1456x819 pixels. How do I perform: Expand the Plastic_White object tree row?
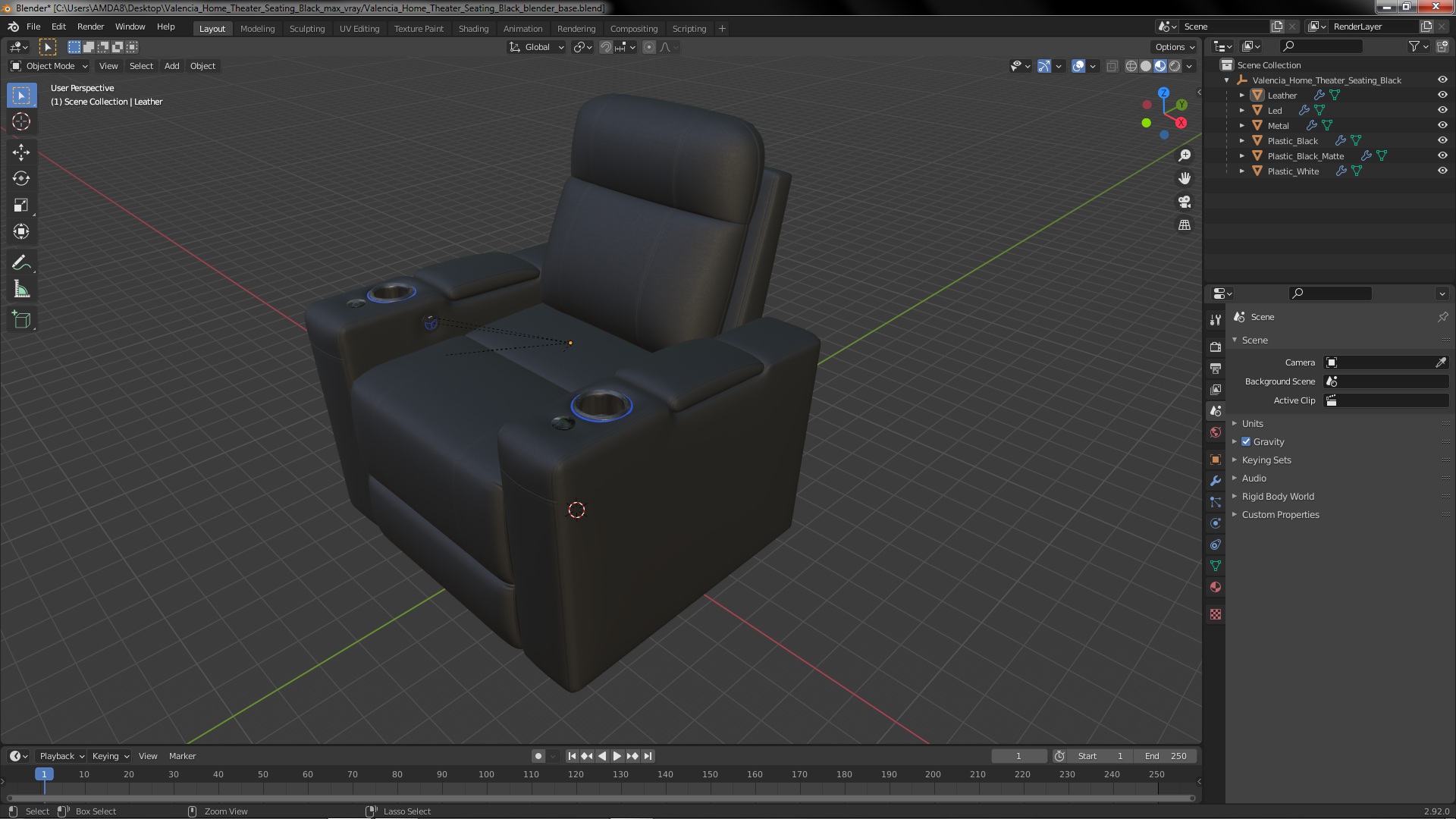click(x=1241, y=171)
